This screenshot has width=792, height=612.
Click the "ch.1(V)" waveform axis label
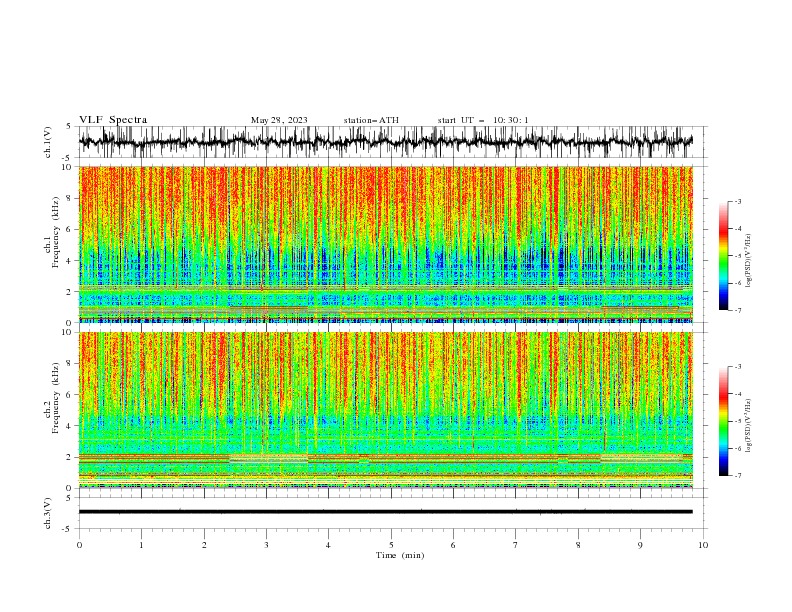pos(48,142)
